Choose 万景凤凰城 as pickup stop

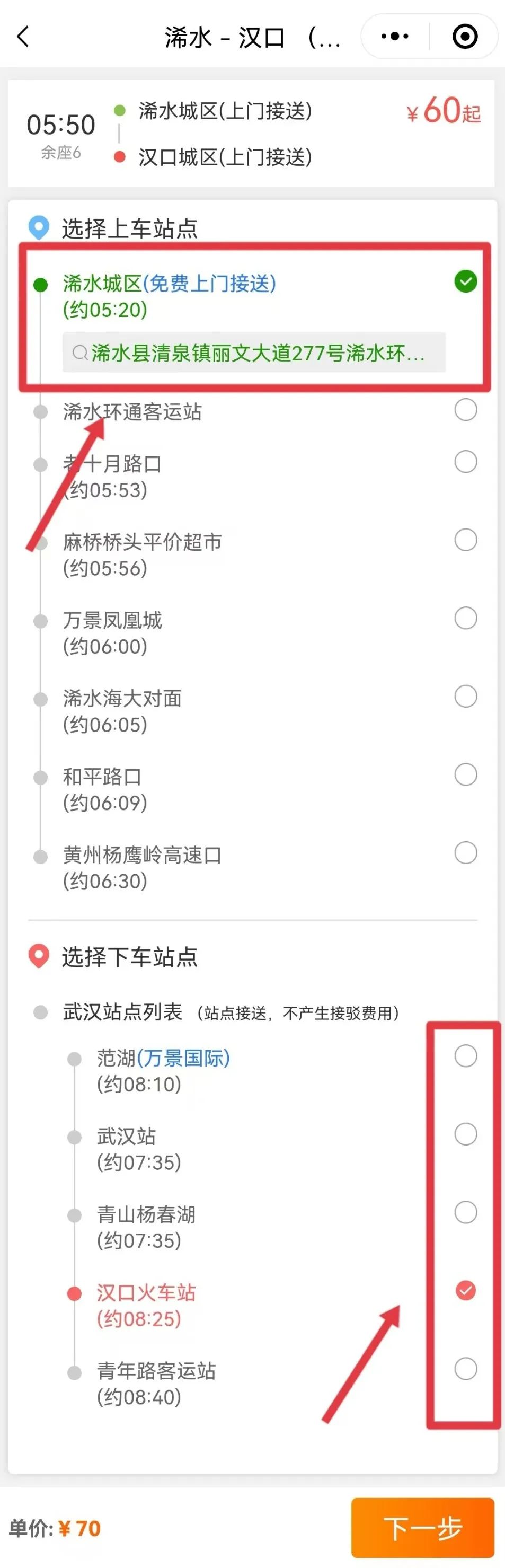465,619
